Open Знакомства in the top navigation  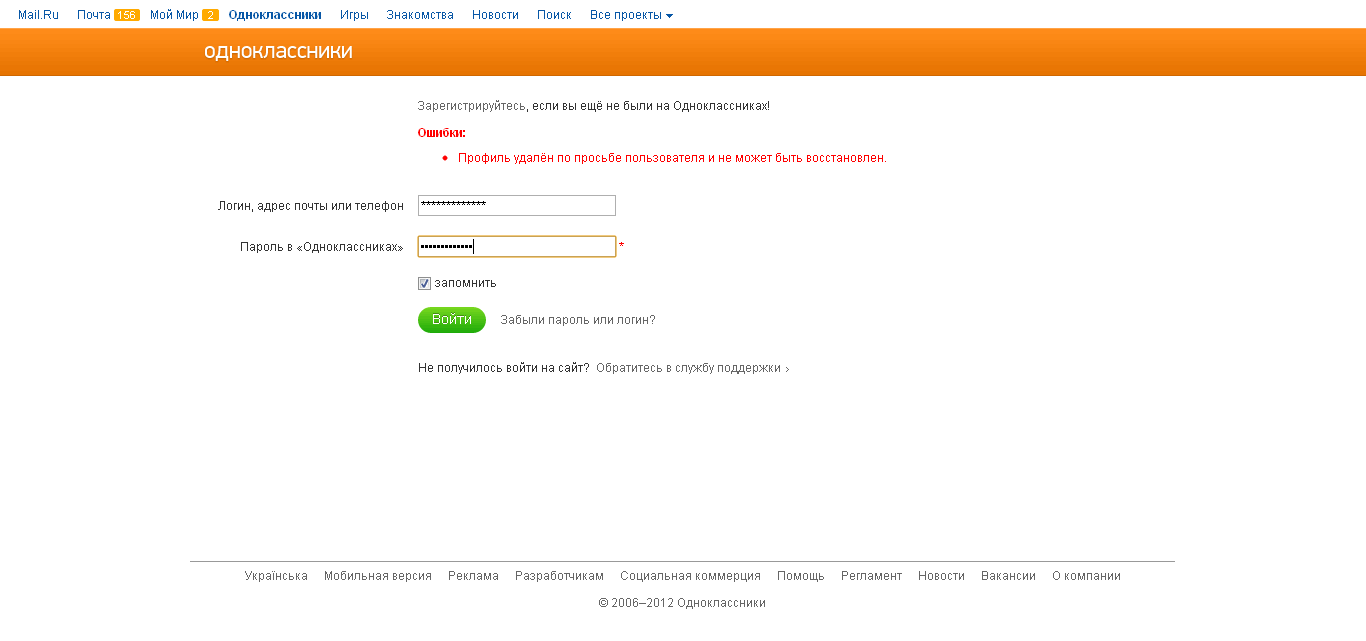click(x=420, y=15)
